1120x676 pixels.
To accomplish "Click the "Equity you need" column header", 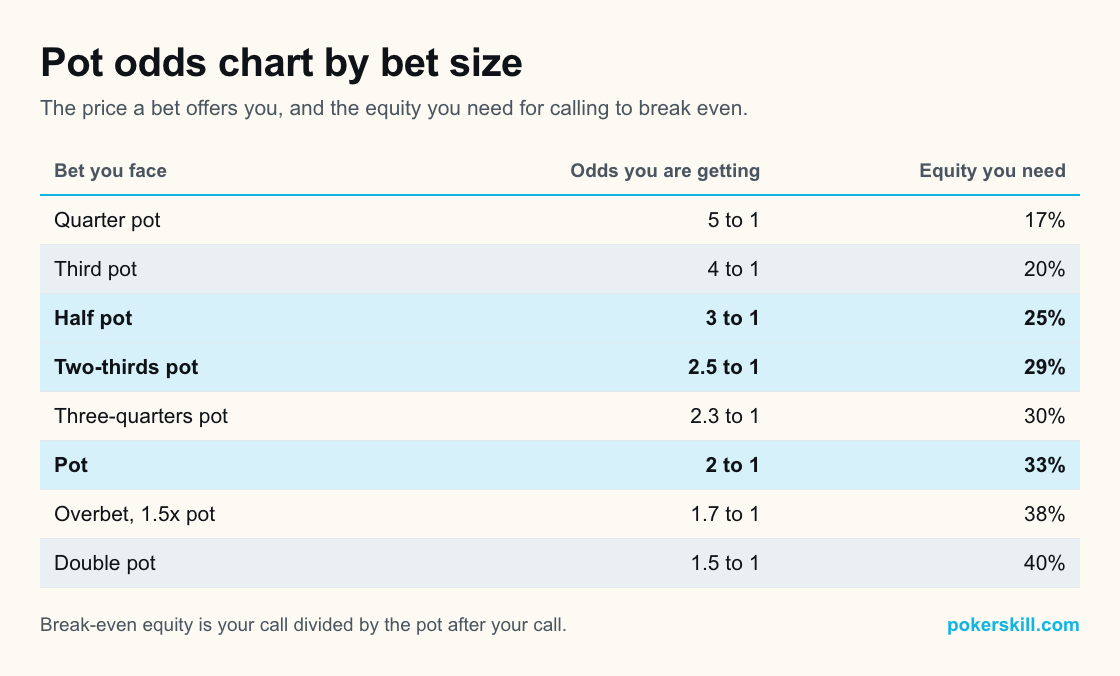I will pos(992,171).
